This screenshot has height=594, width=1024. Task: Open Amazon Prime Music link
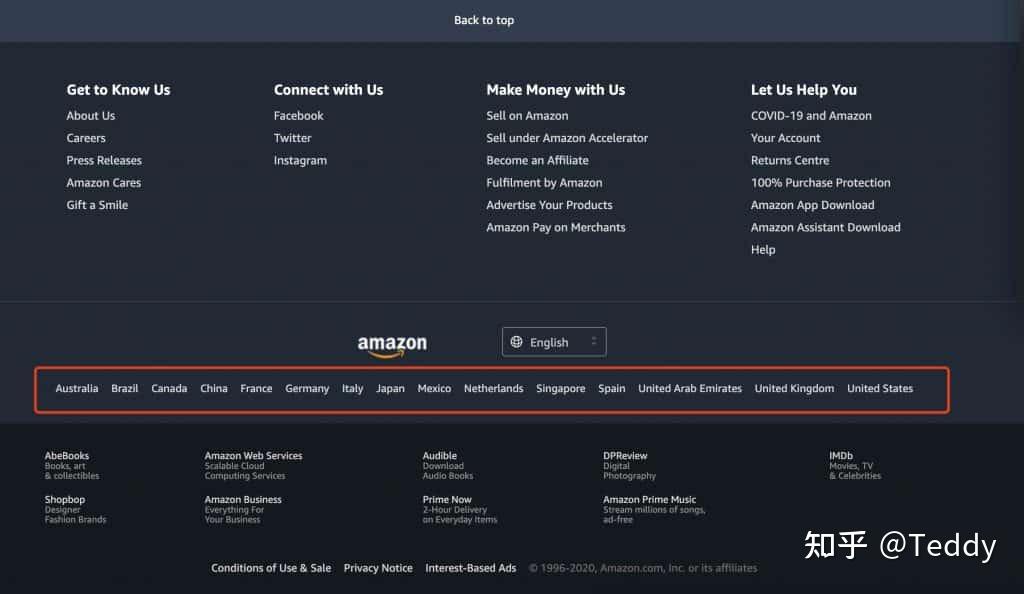click(x=654, y=509)
